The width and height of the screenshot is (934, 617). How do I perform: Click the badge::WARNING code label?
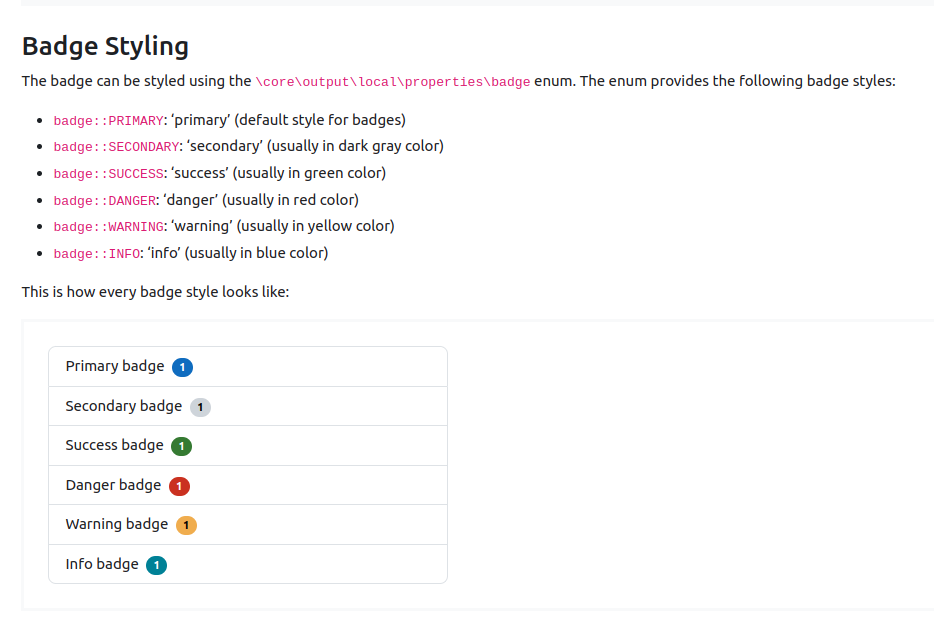coord(108,227)
